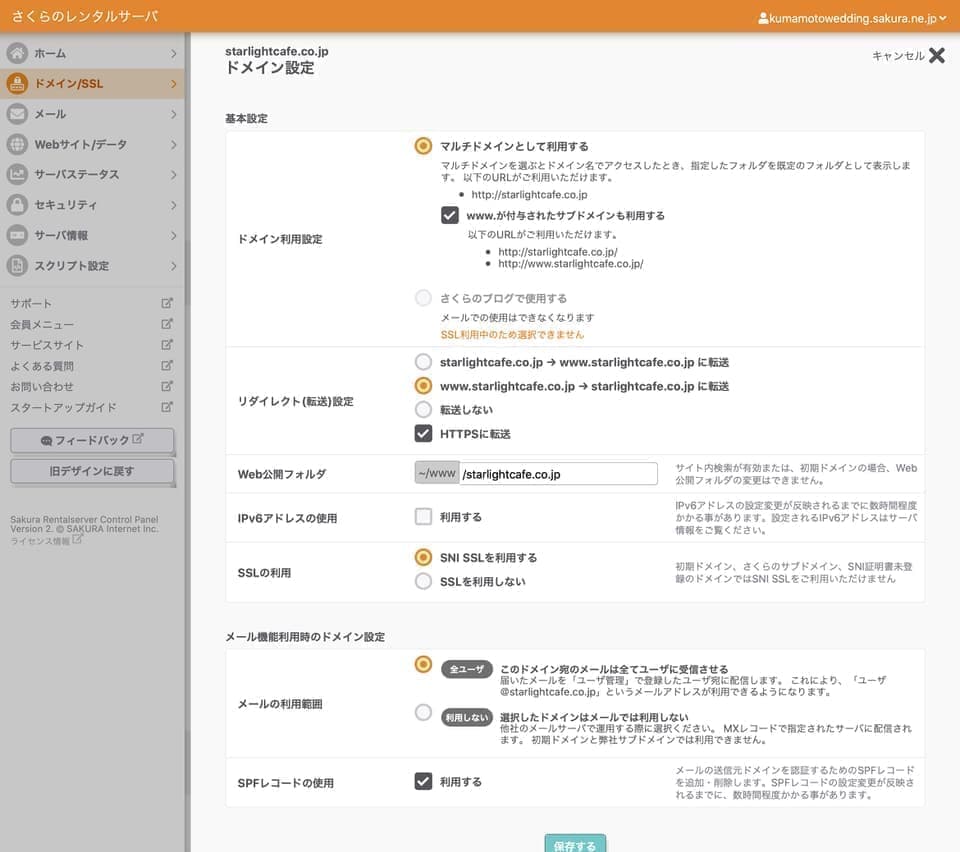Click the X icon next to キャンセル
This screenshot has width=960, height=852.
(x=936, y=56)
